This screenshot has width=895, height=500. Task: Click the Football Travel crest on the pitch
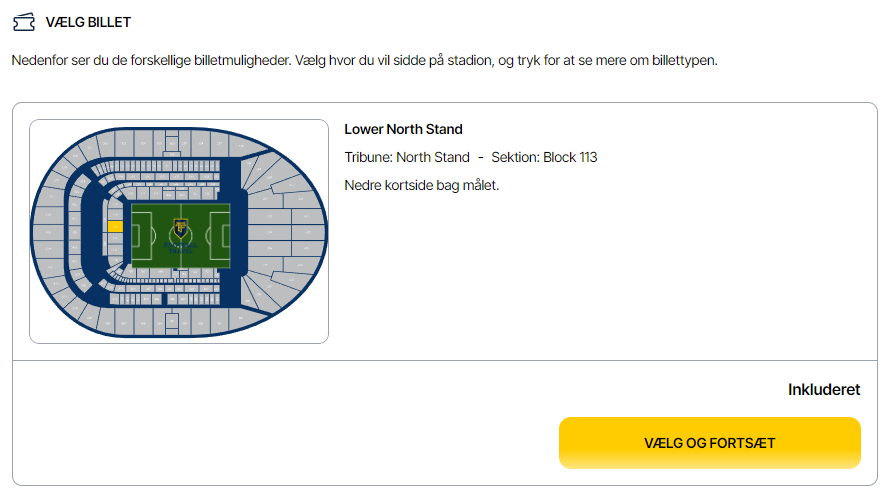point(180,228)
